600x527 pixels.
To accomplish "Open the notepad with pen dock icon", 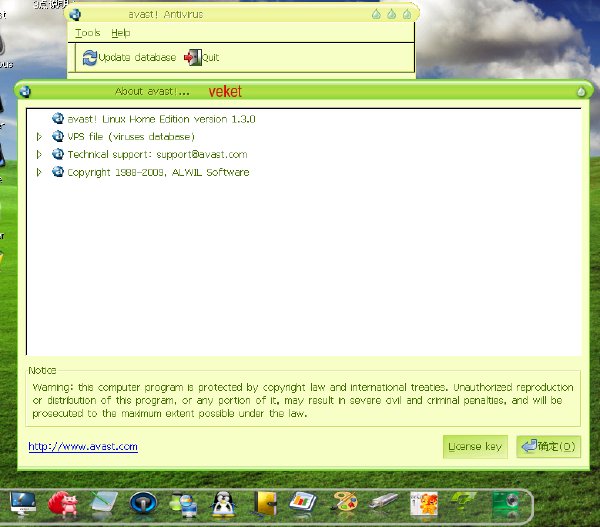I will tap(104, 502).
